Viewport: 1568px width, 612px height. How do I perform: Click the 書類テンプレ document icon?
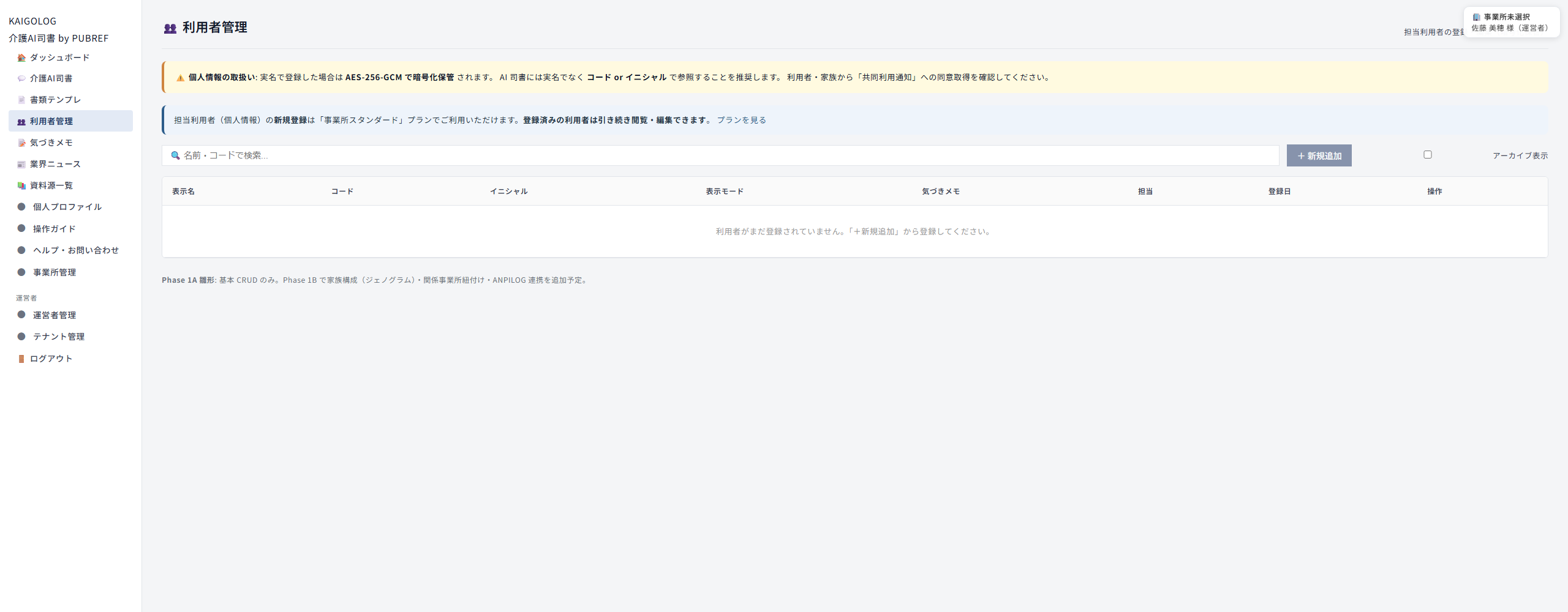21,100
